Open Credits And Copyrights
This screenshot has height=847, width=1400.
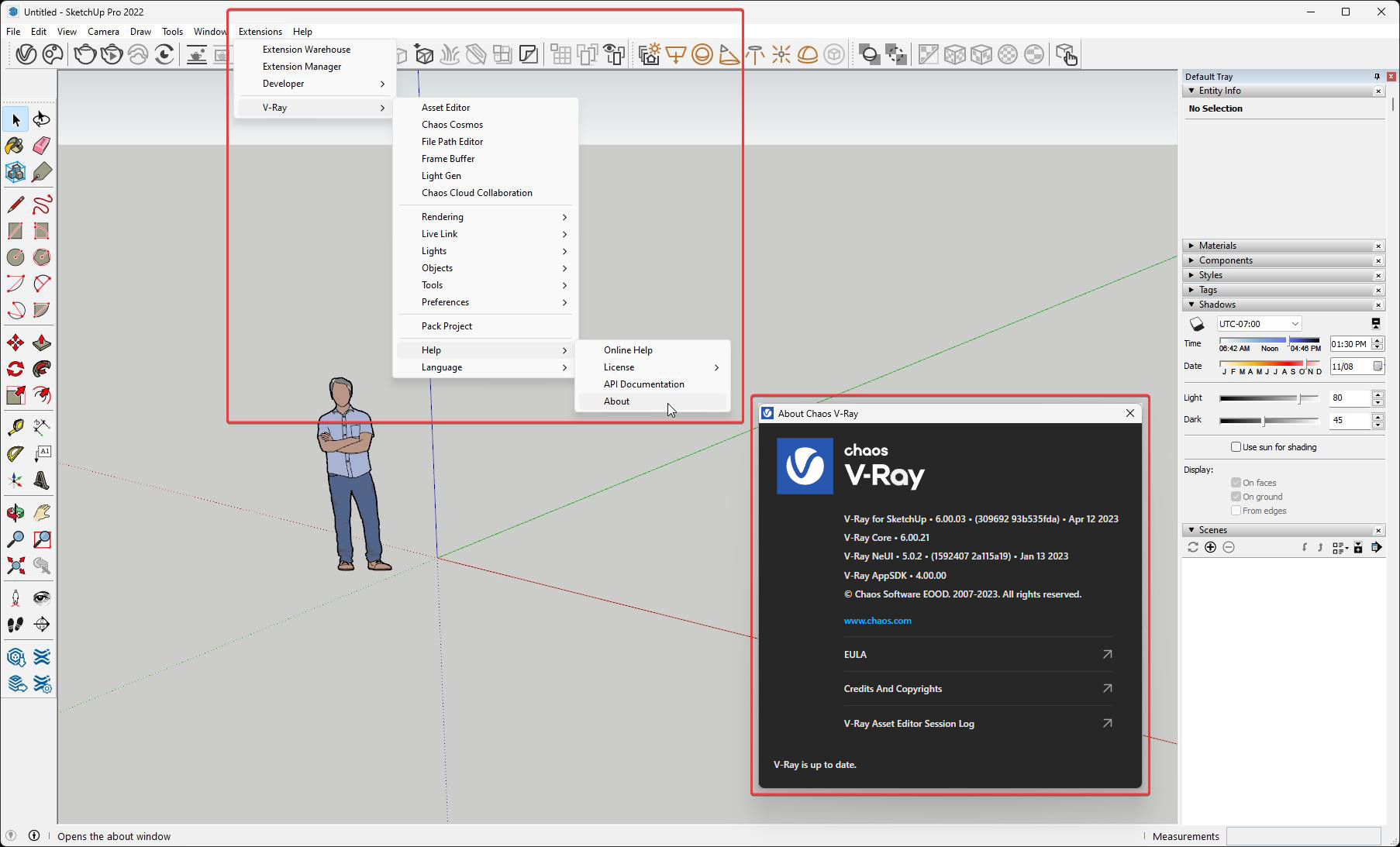tap(978, 689)
